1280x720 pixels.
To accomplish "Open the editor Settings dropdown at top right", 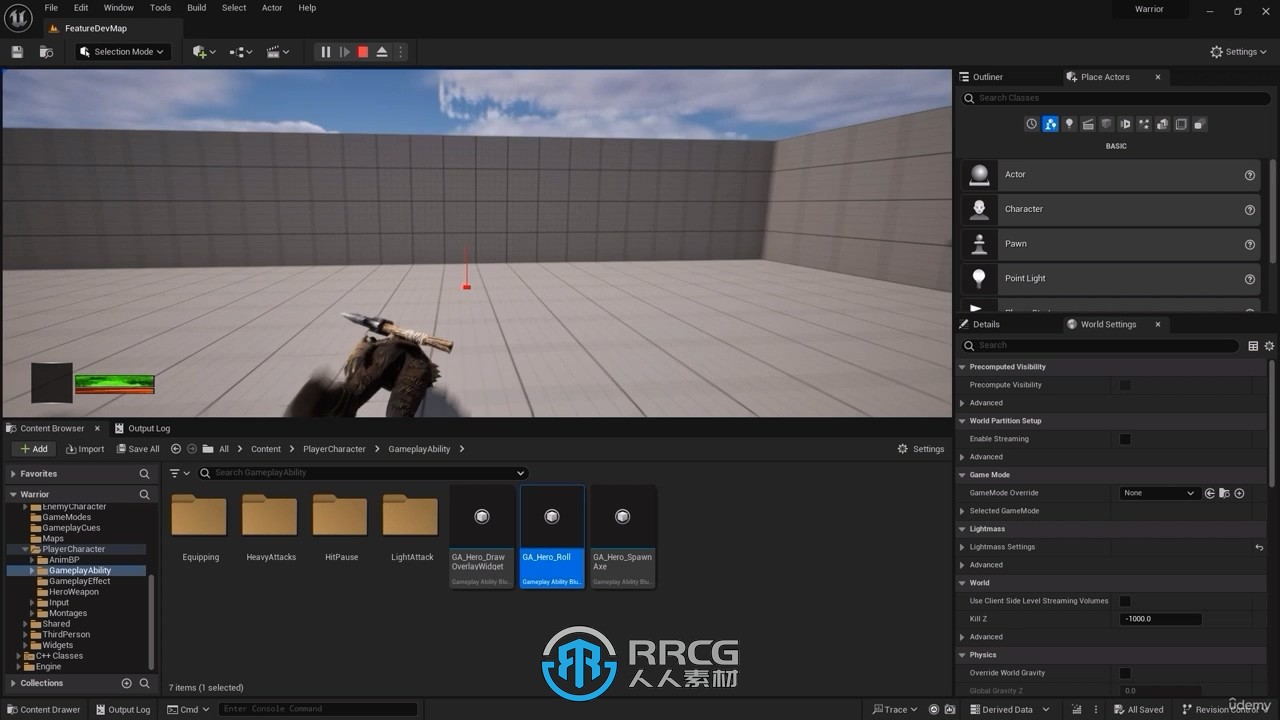I will click(x=1238, y=52).
